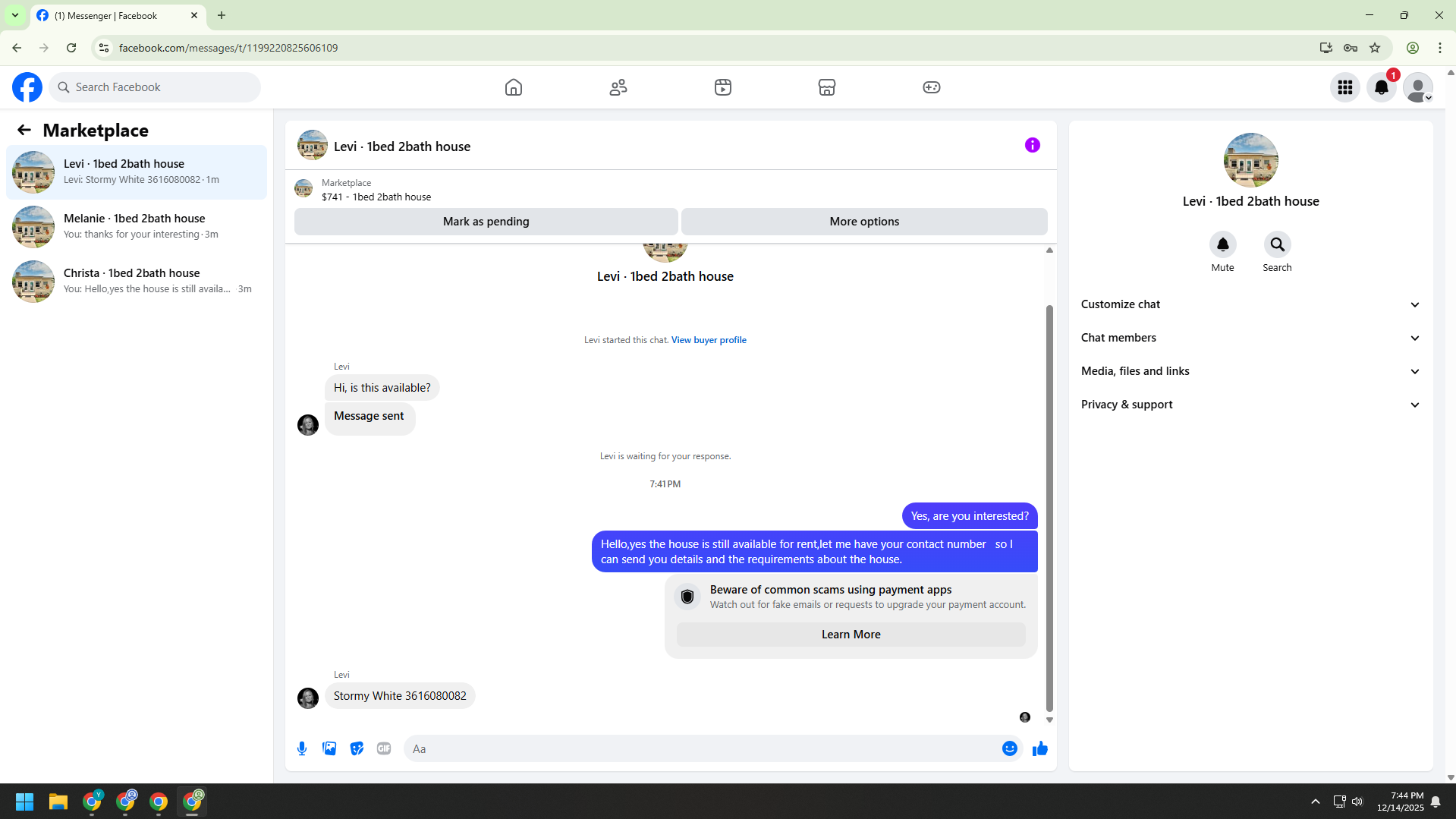This screenshot has width=1456, height=819.
Task: Open Windows Start menu
Action: [24, 802]
